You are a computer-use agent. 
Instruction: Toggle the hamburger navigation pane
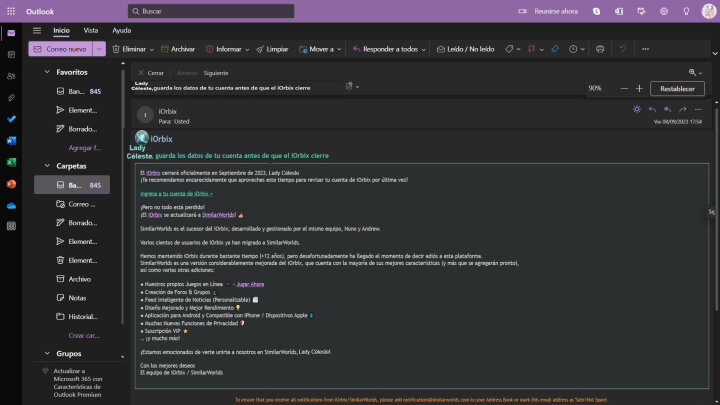pos(37,30)
